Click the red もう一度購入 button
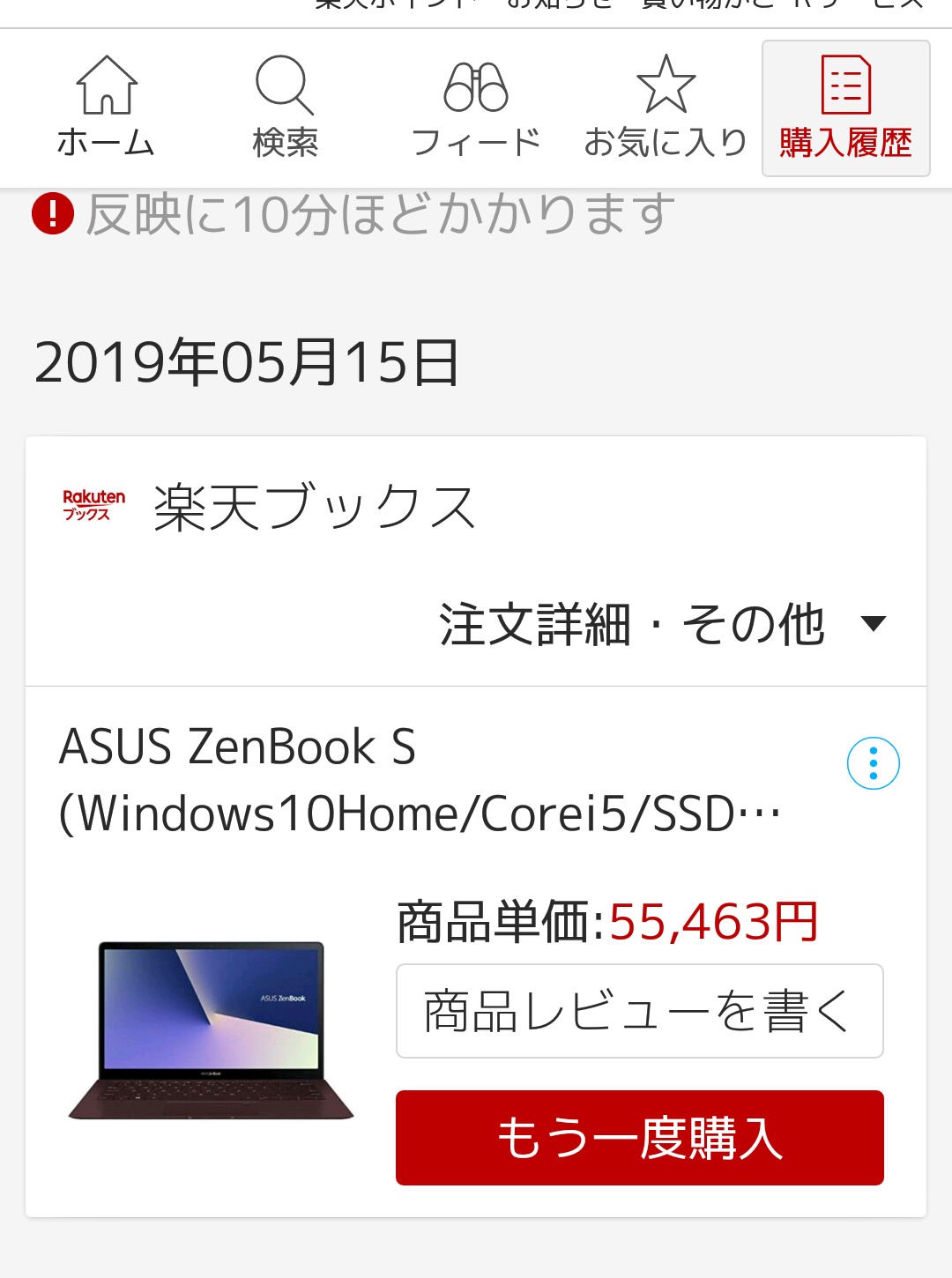The image size is (952, 1278). [x=640, y=1138]
